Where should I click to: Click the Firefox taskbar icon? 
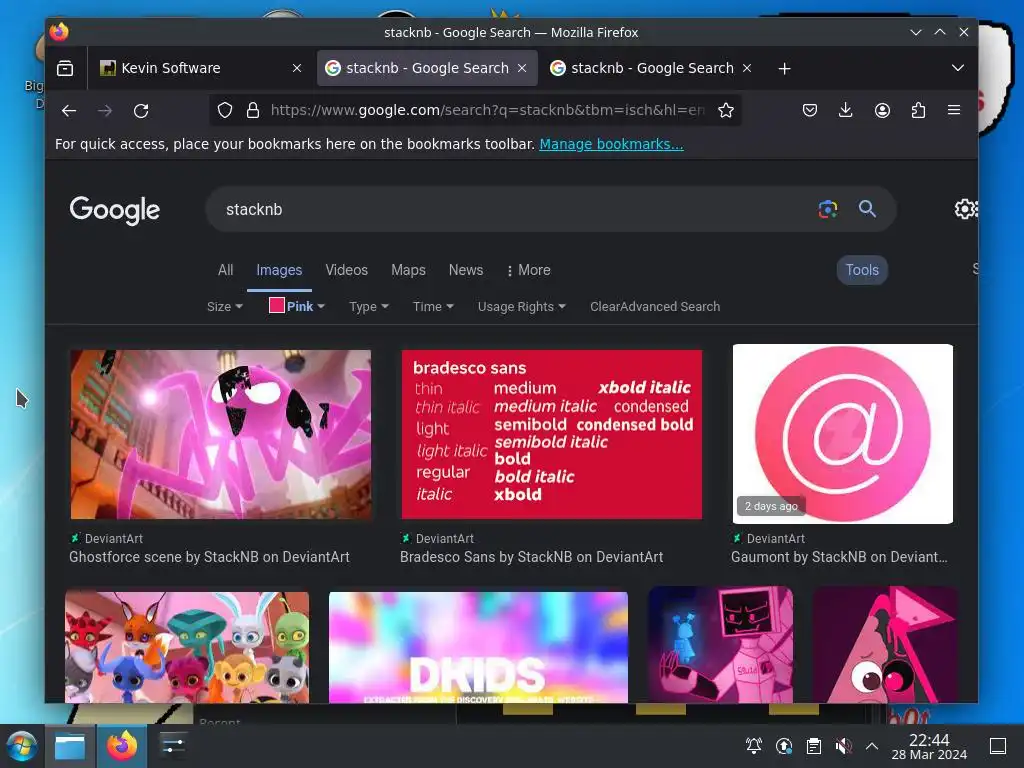pos(122,746)
